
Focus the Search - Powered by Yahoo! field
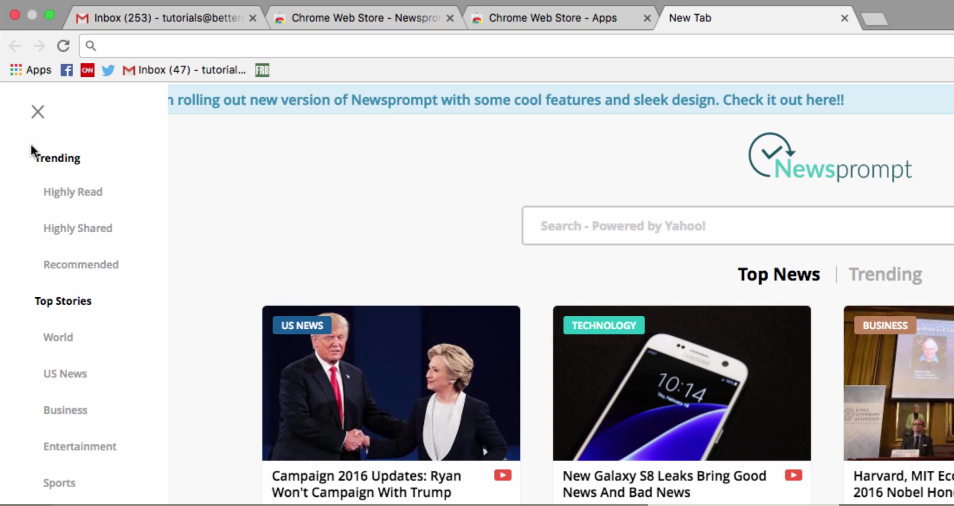point(738,226)
